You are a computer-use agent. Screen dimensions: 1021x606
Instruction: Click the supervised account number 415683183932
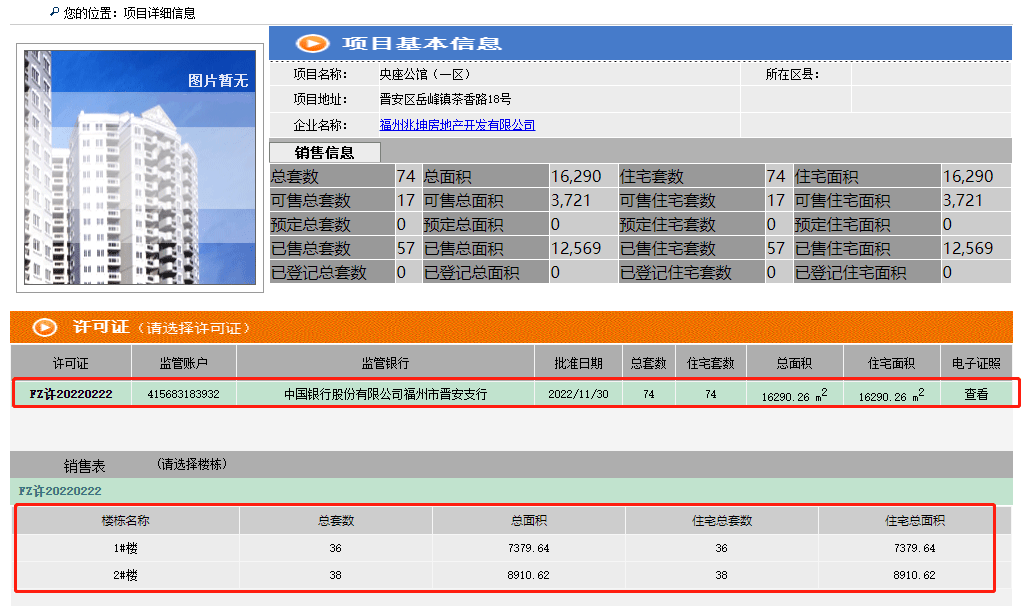pos(184,394)
